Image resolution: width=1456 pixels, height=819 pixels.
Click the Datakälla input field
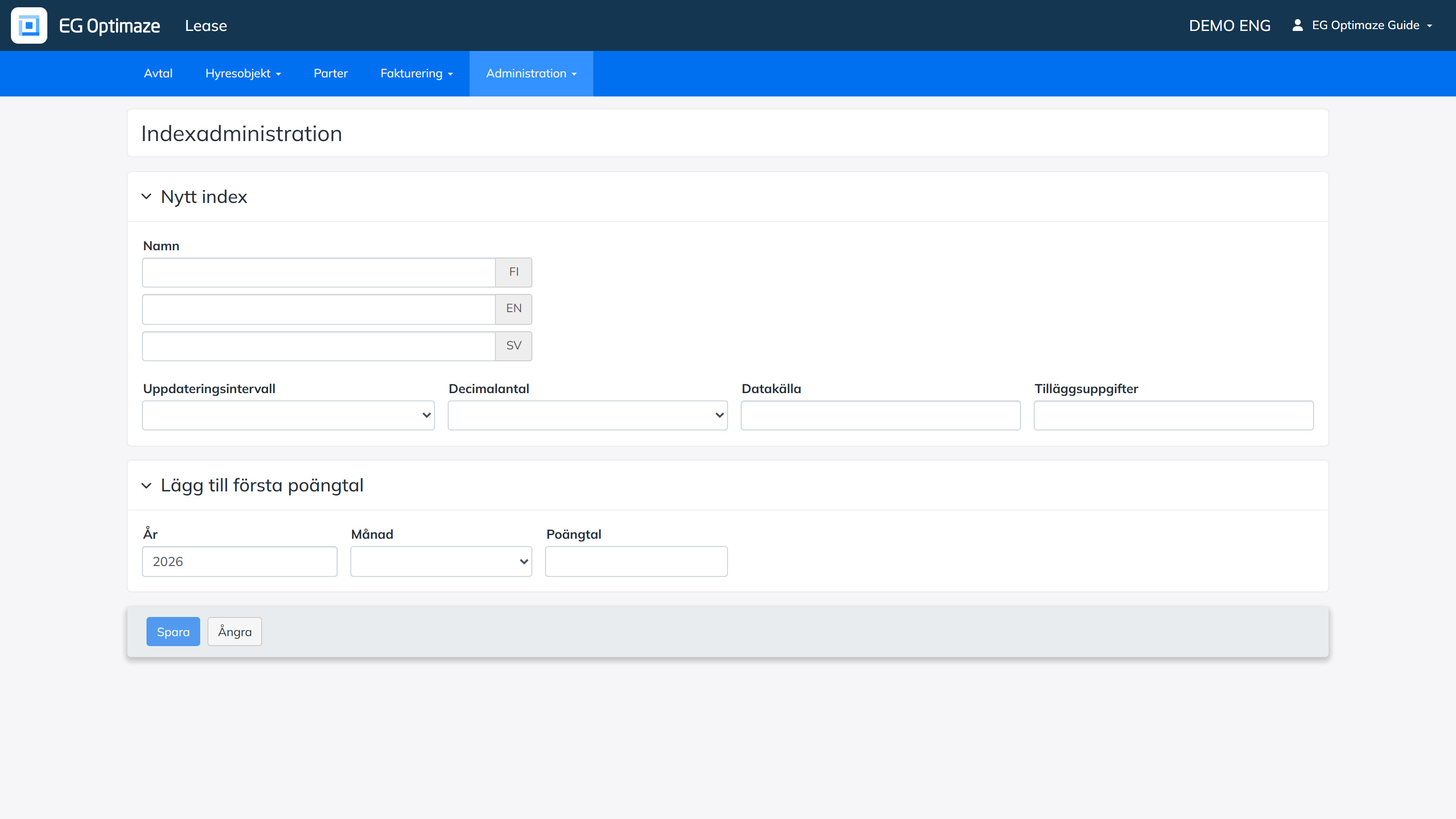pos(880,415)
